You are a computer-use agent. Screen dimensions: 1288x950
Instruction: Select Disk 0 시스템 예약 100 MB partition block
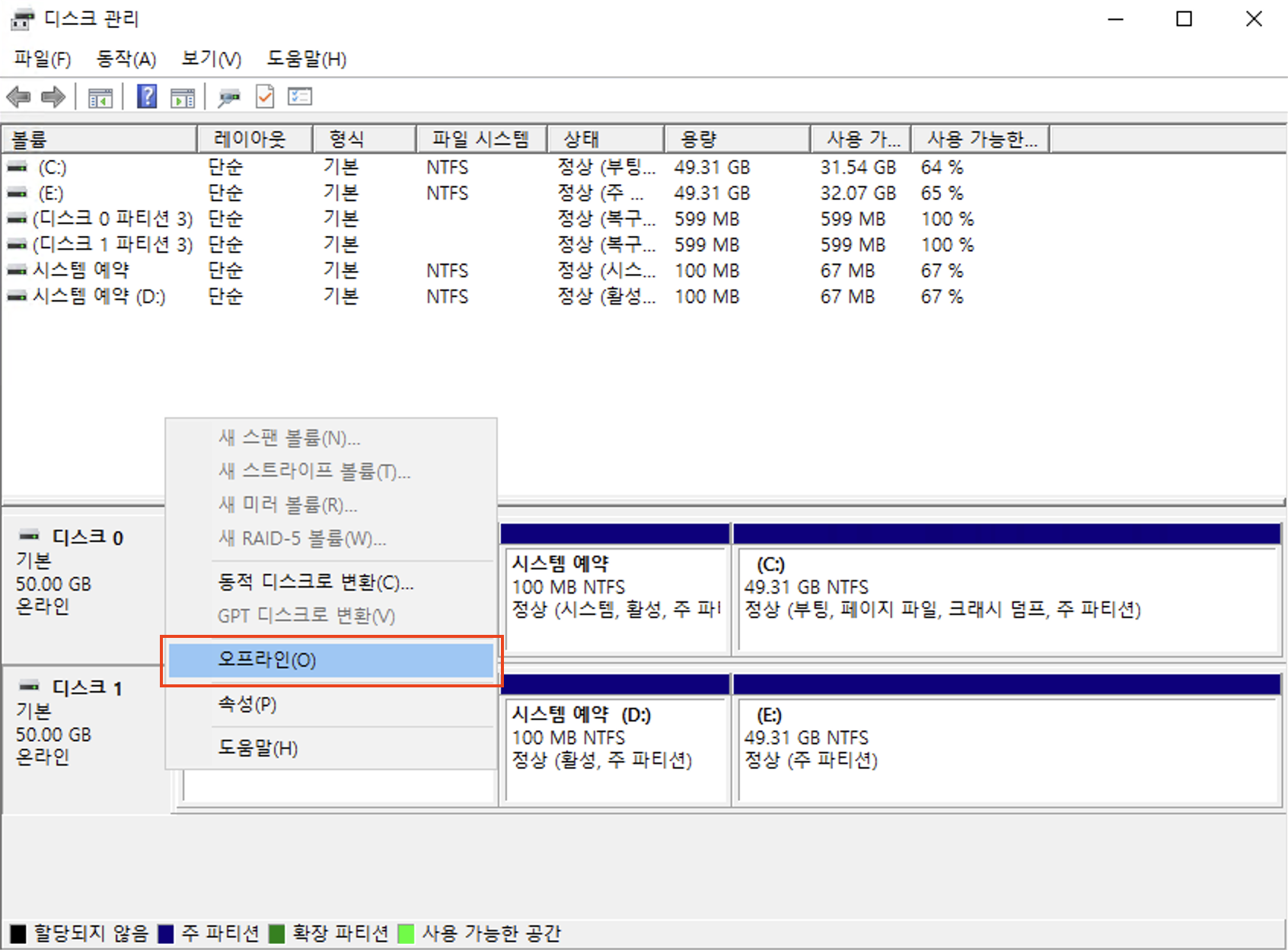pyautogui.click(x=615, y=588)
